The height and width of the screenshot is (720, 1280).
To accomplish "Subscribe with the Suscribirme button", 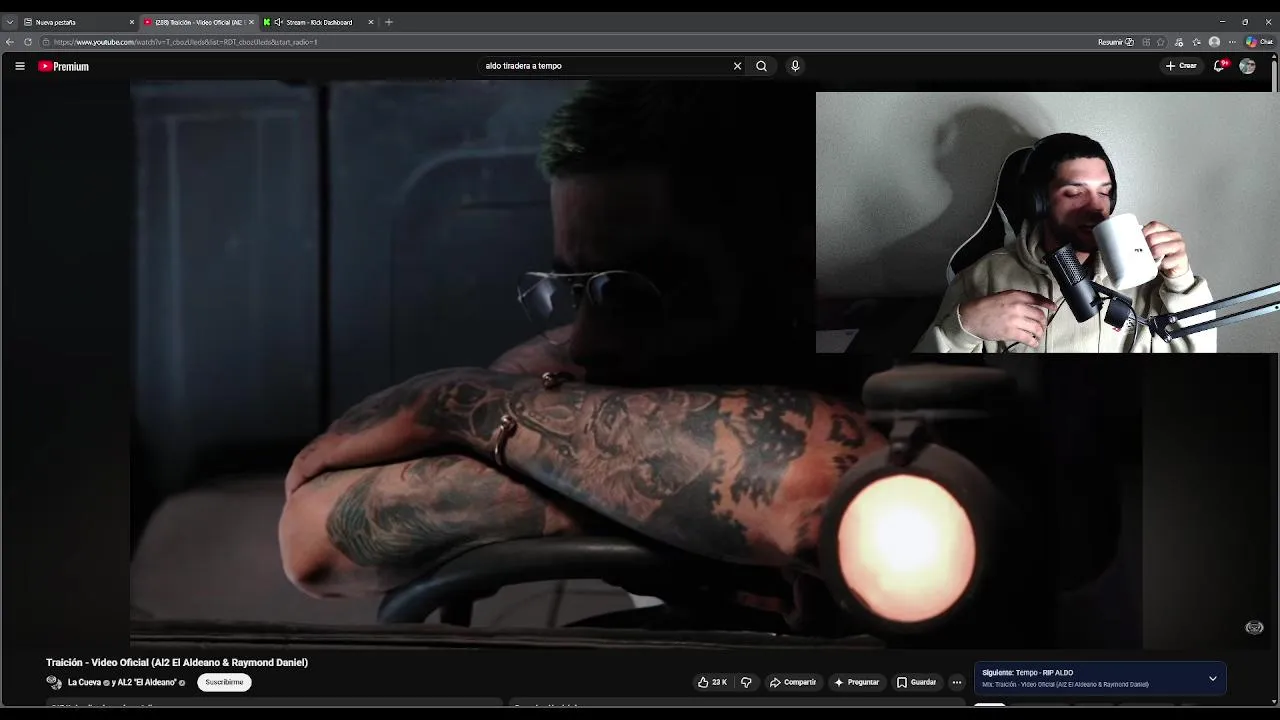I will 224,682.
